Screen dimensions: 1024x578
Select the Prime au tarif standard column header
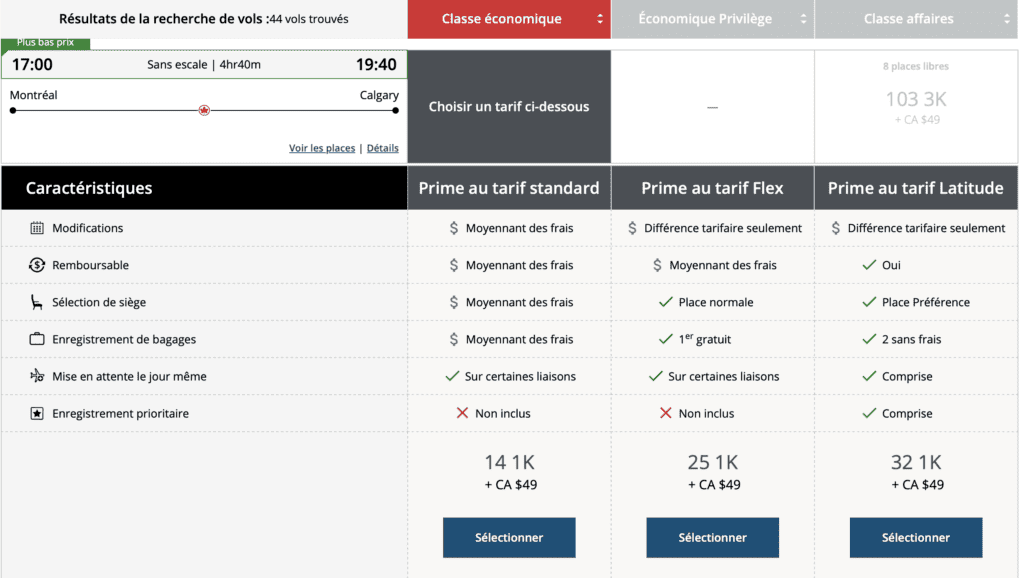click(x=509, y=188)
